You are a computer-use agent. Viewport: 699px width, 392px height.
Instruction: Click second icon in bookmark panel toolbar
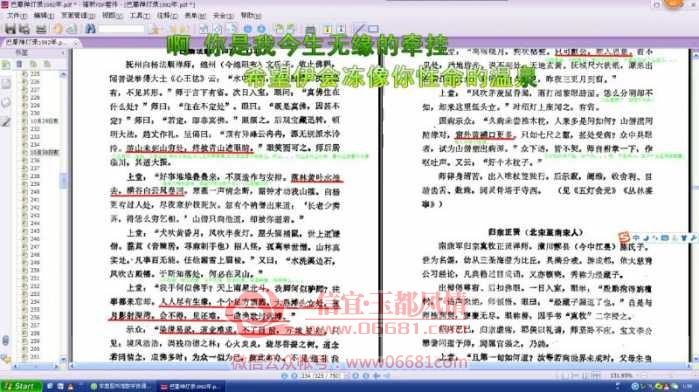(33, 64)
